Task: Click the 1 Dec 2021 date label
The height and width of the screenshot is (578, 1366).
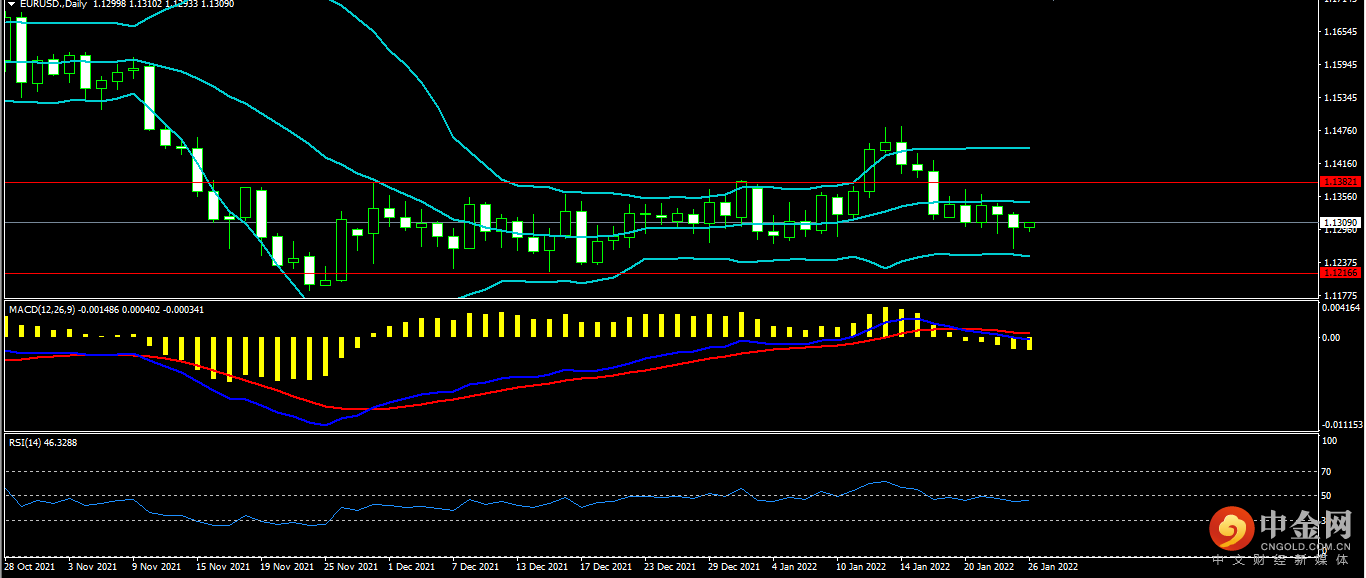Action: point(411,567)
